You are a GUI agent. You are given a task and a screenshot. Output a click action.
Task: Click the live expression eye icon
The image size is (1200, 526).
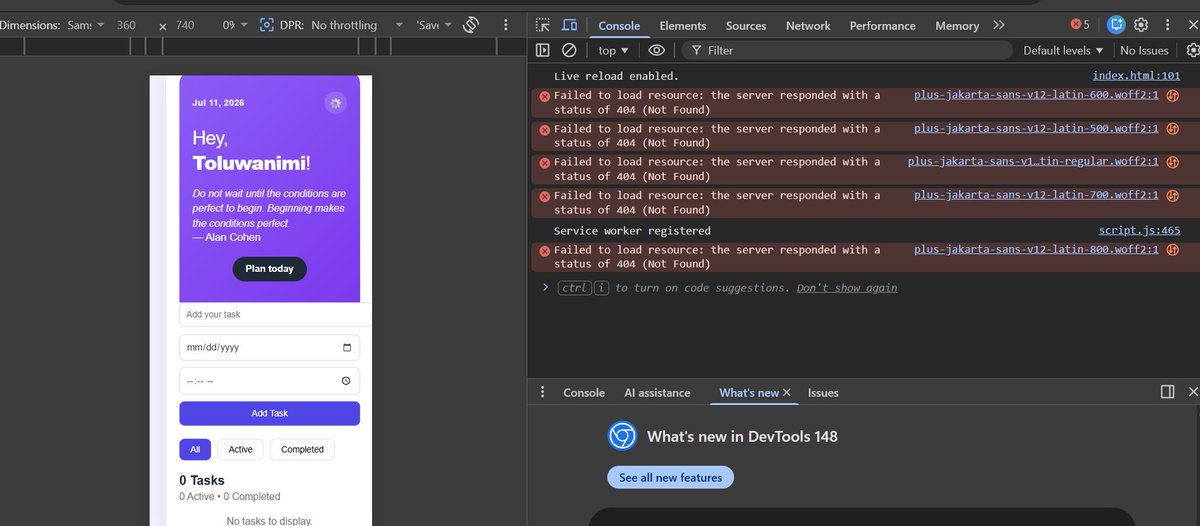(x=656, y=50)
